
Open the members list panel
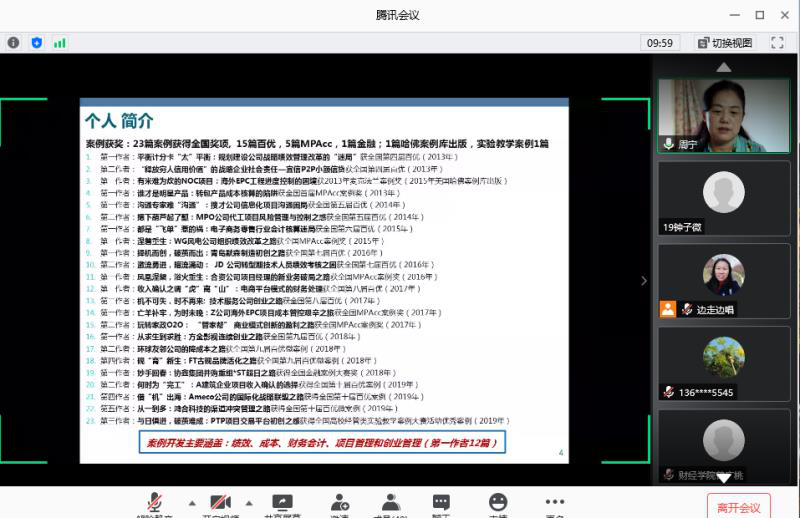click(x=390, y=502)
